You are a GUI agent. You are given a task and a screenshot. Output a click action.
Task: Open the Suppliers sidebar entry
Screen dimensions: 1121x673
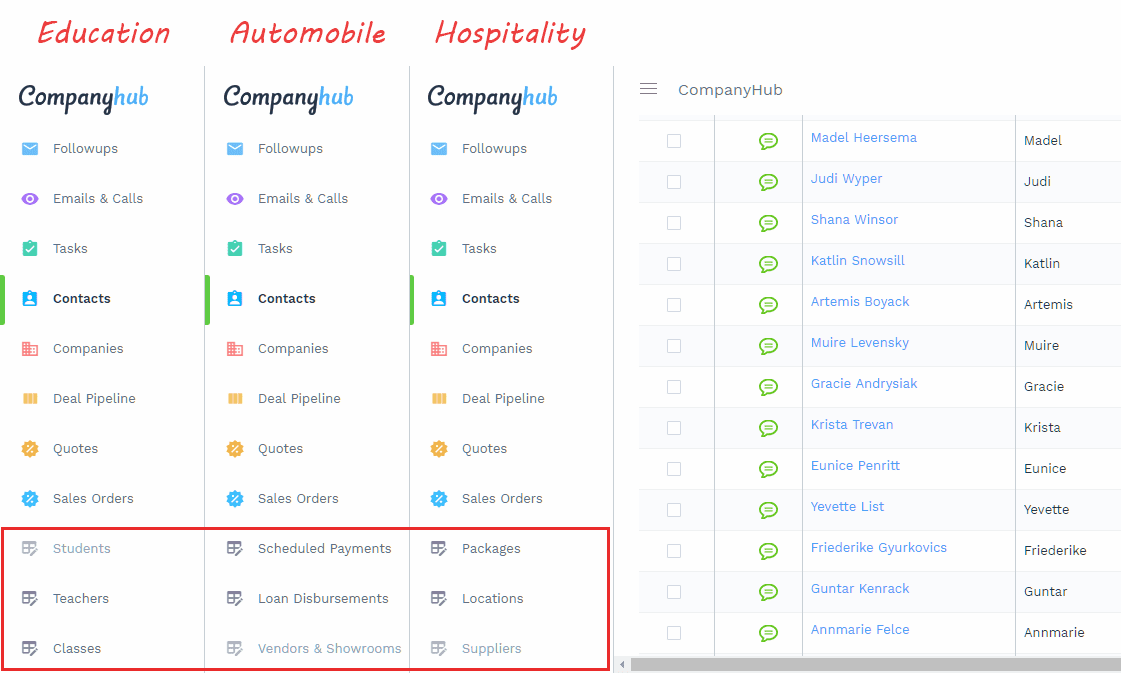pyautogui.click(x=491, y=648)
